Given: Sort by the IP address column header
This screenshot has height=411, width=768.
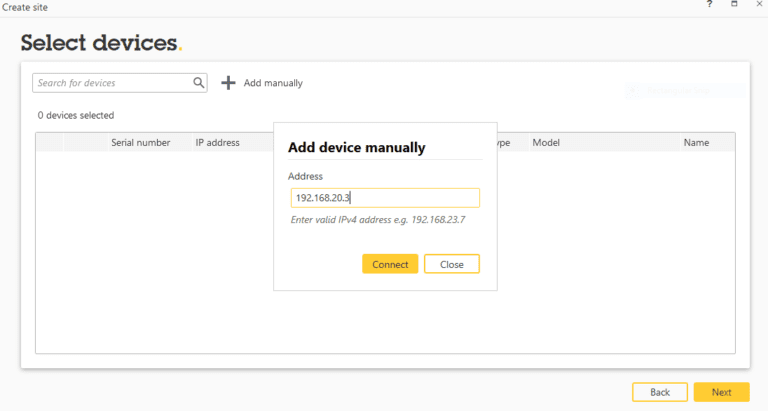Looking at the screenshot, I should coord(217,143).
